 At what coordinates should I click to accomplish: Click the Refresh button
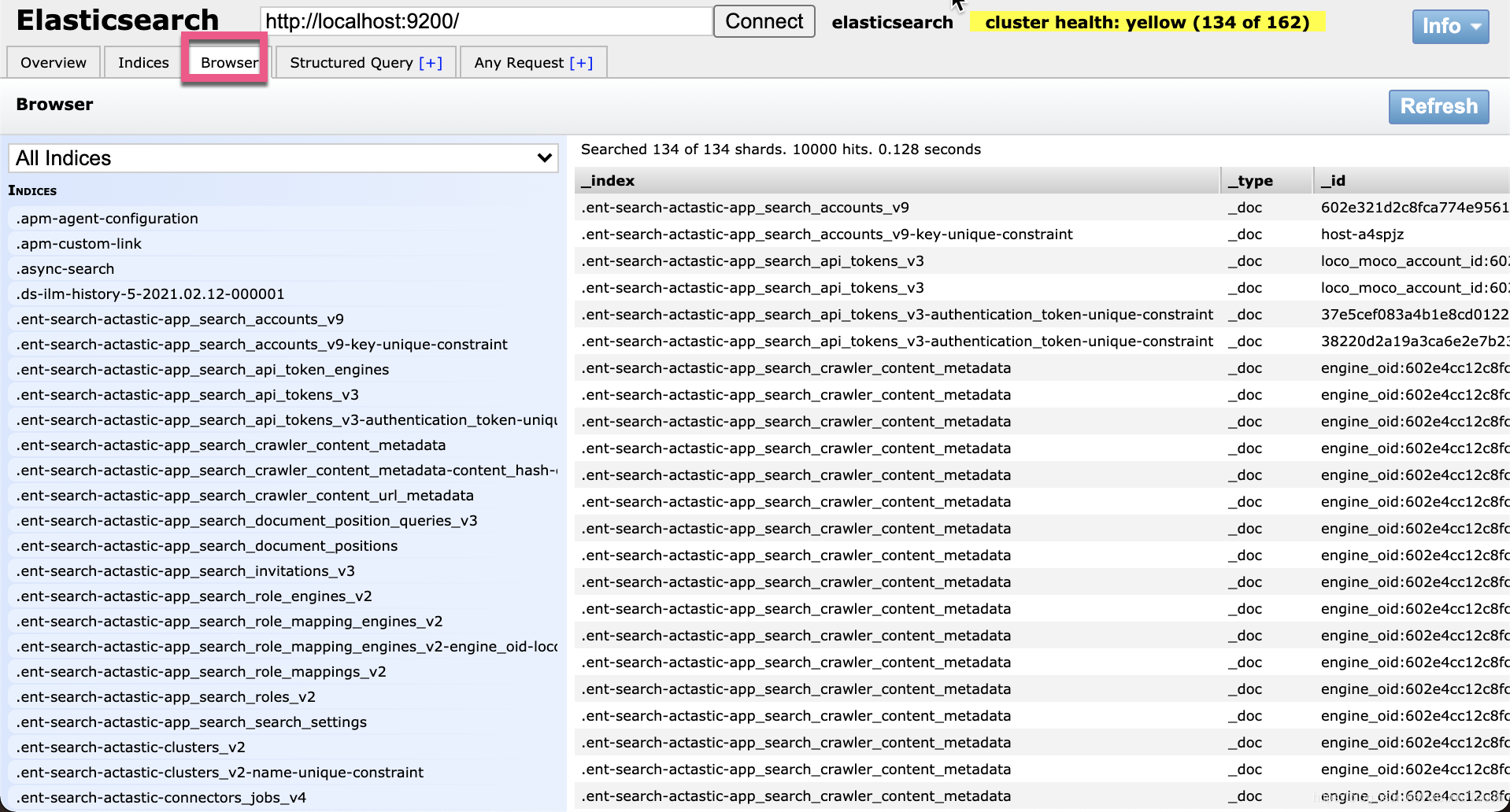(1438, 106)
